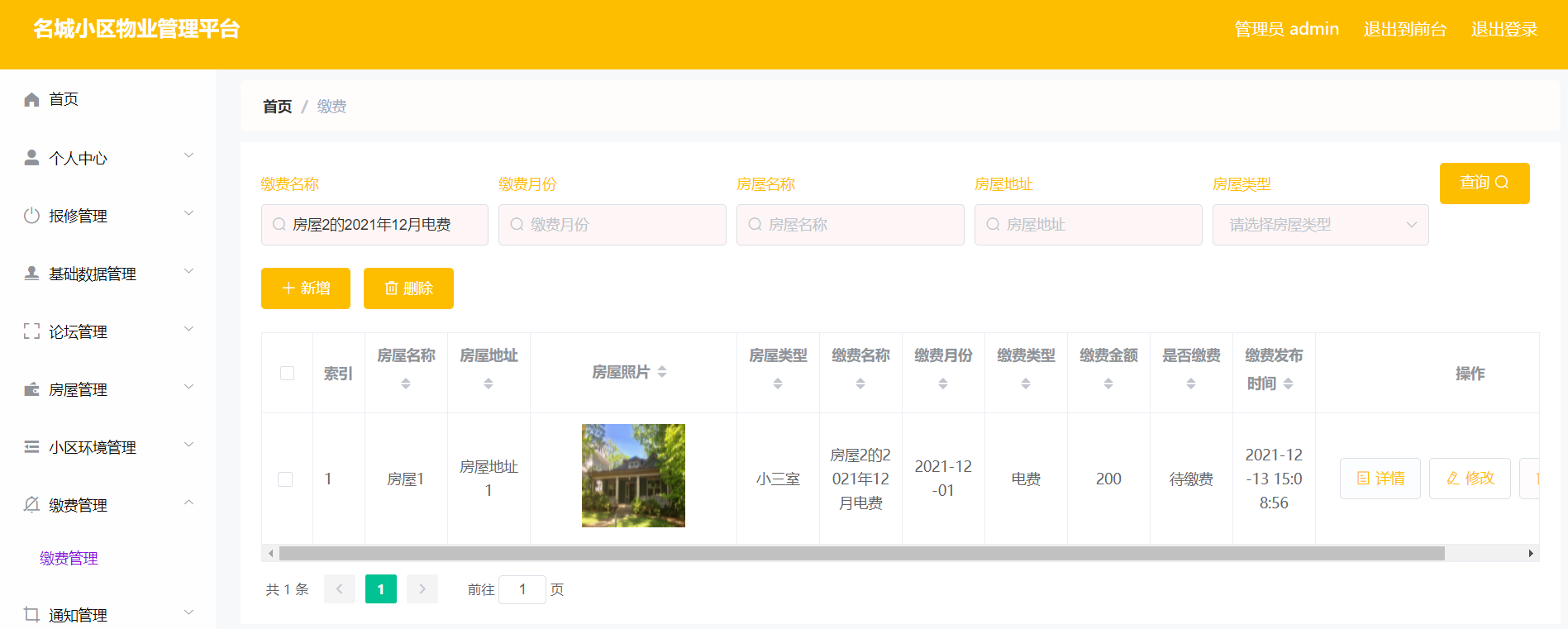The height and width of the screenshot is (629, 1568).
Task: Focus the 缴费名称 search input
Action: 374,225
